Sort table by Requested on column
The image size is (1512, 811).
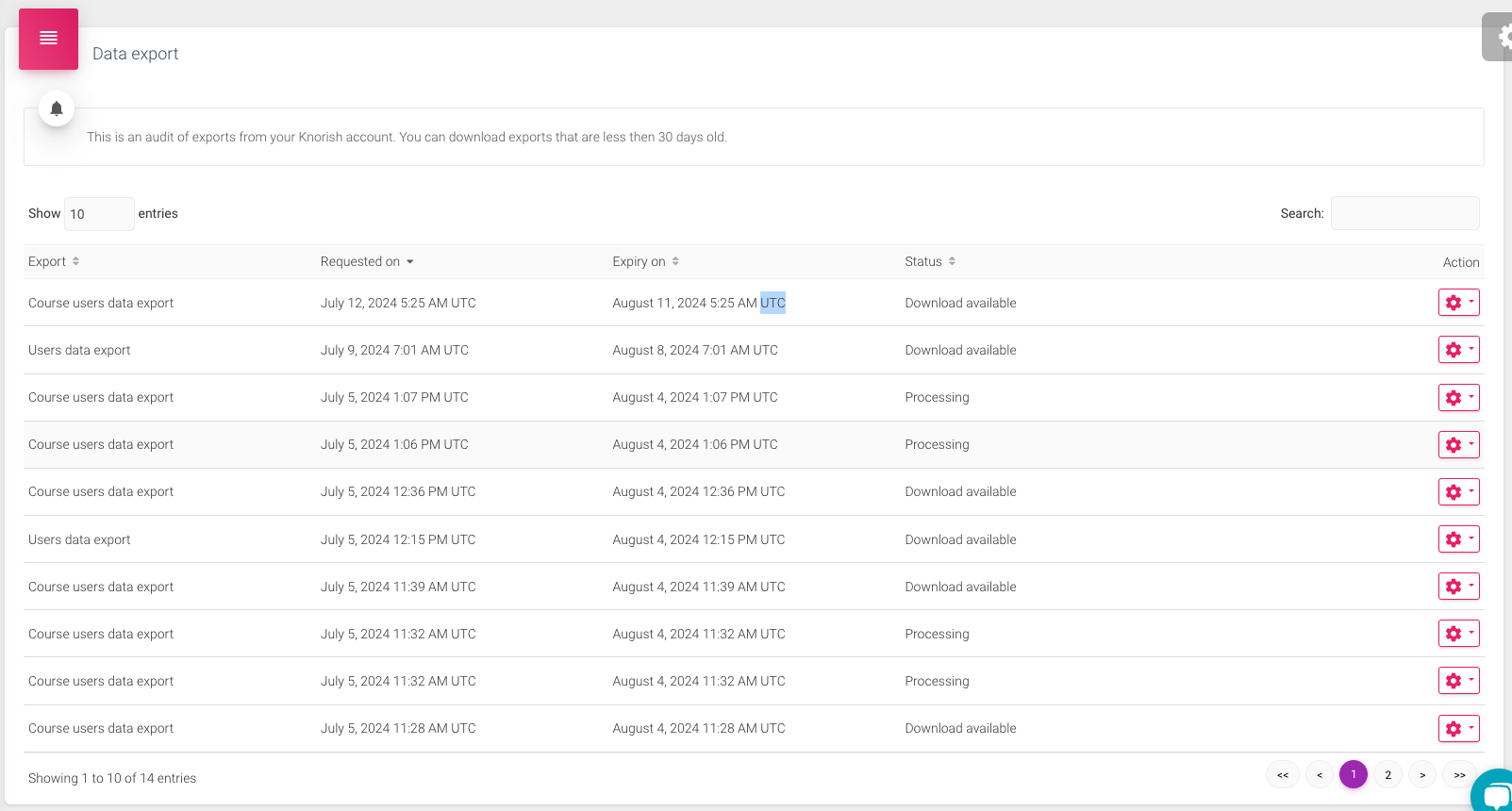pyautogui.click(x=367, y=261)
